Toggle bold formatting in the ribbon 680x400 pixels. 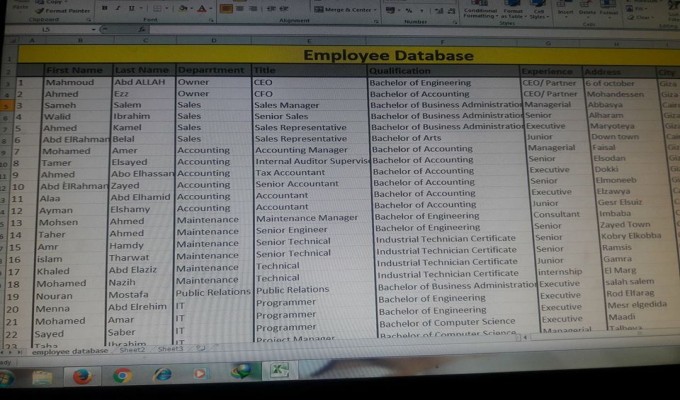[104, 8]
